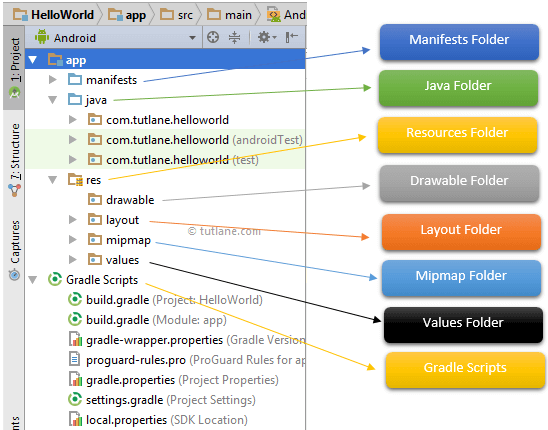Select the values folder label
Viewport: 548px width, 430px height.
pos(122,260)
